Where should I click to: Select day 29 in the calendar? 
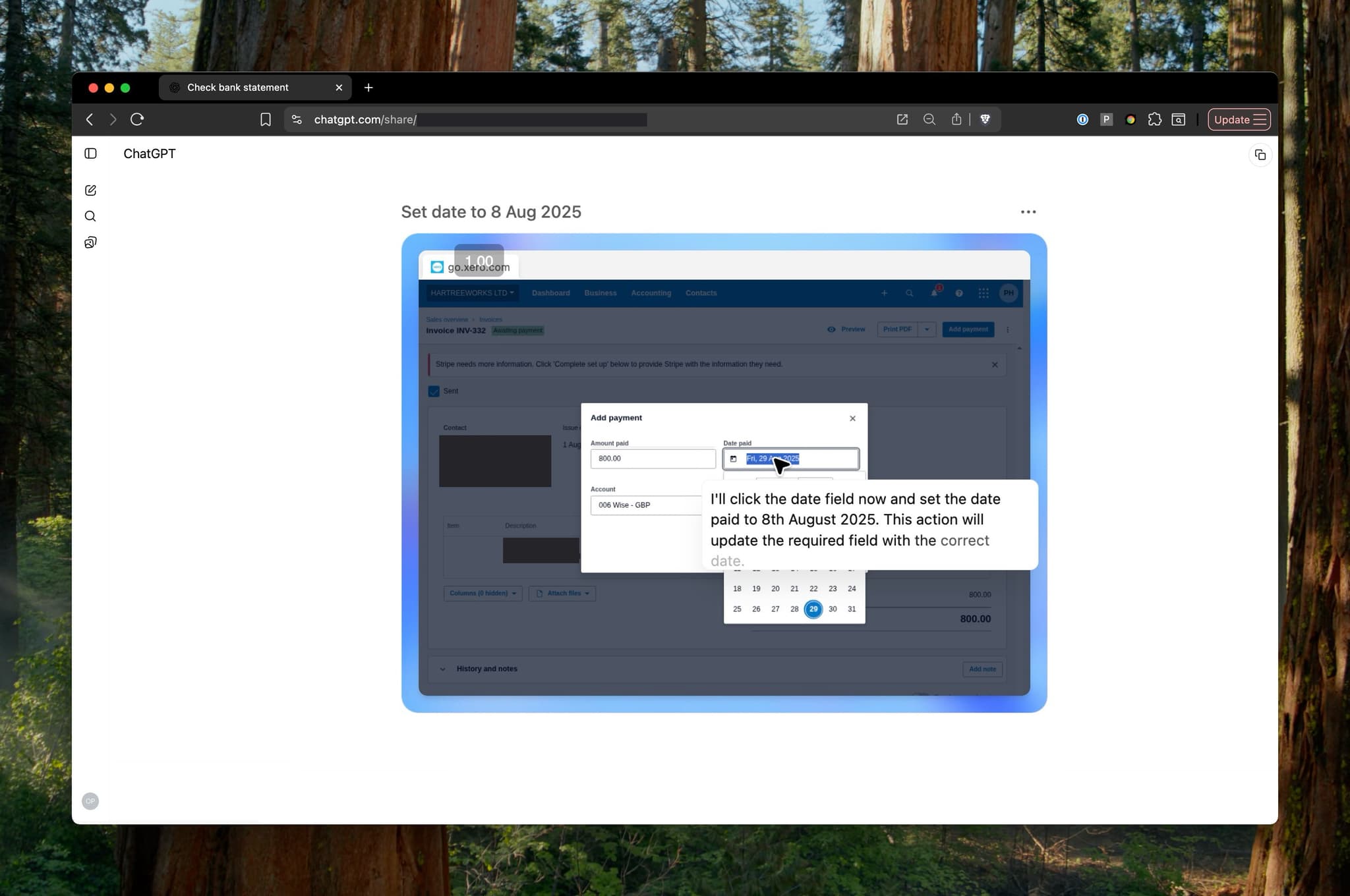tap(813, 609)
